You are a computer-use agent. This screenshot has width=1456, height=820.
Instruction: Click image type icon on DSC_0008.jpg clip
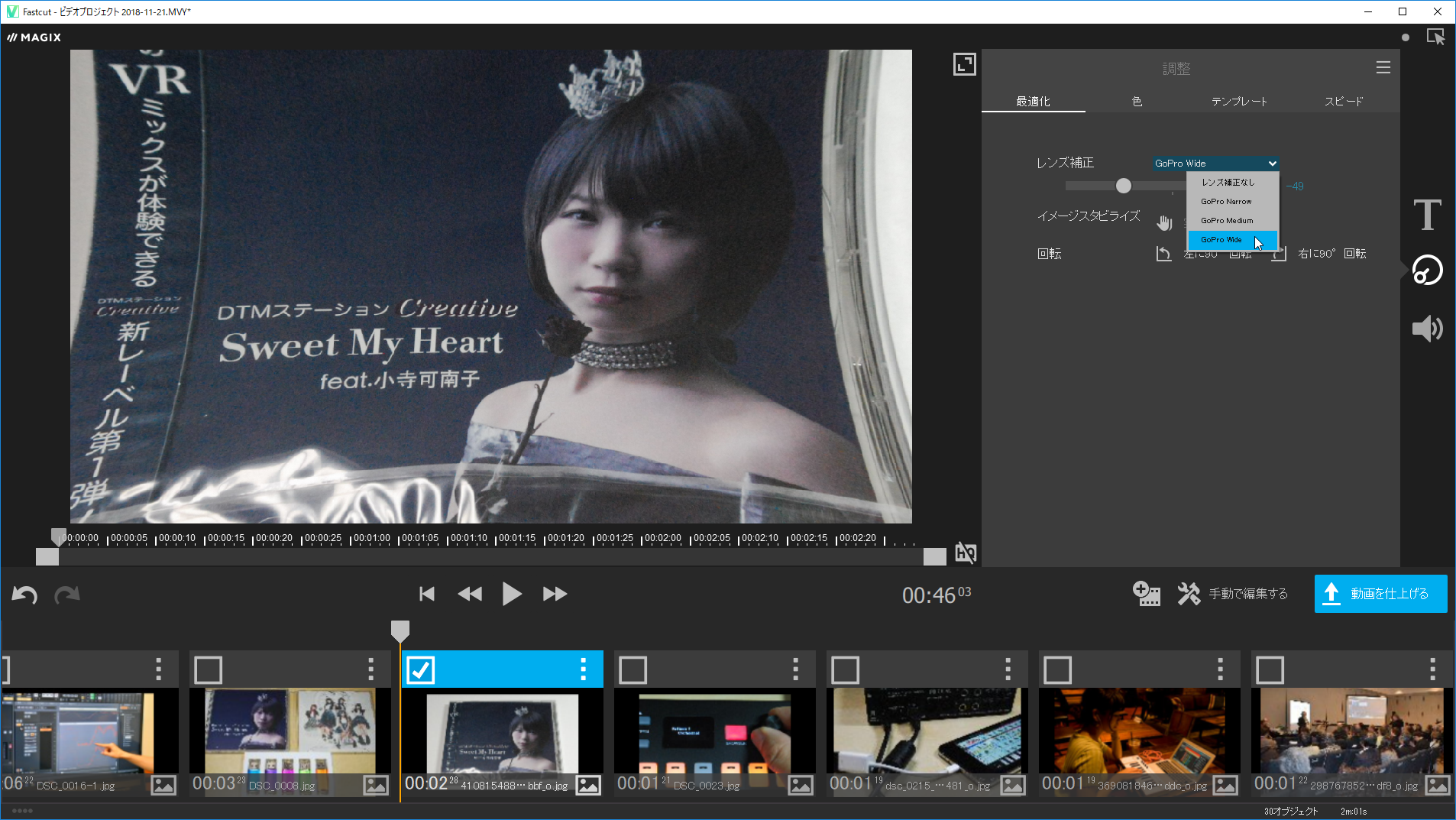(x=375, y=785)
